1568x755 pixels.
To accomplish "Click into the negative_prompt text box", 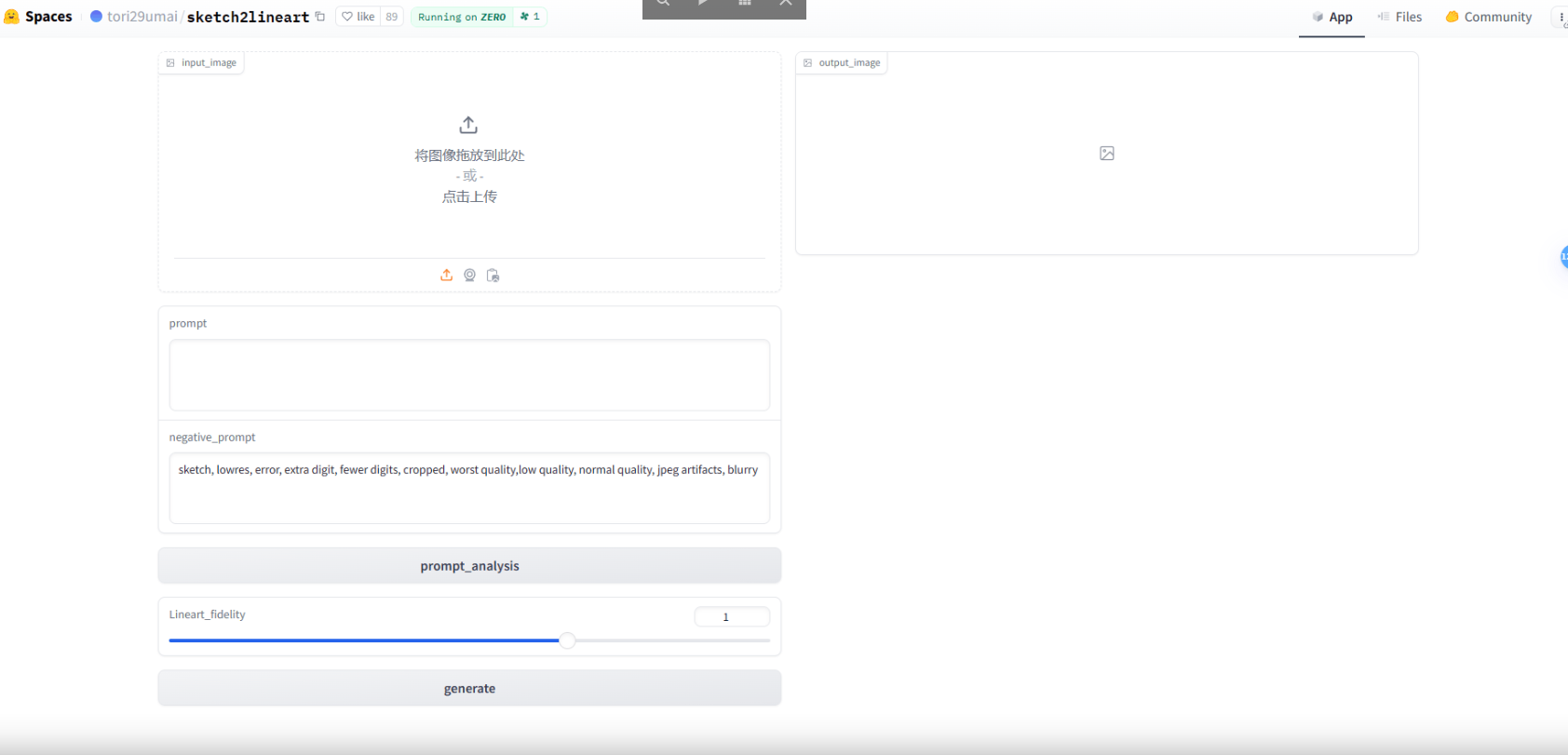I will 469,489.
